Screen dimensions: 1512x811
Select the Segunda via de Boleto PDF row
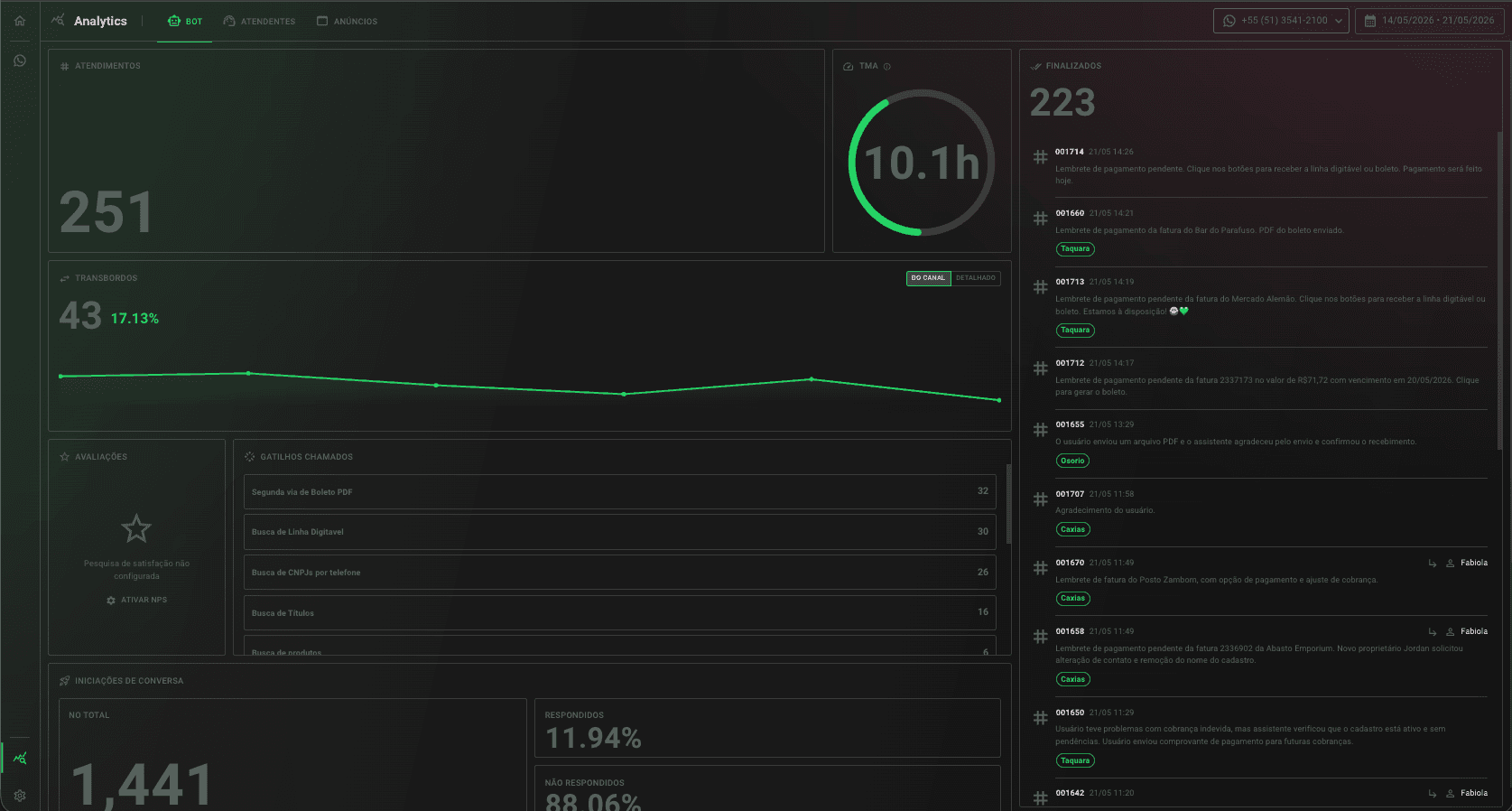[620, 491]
